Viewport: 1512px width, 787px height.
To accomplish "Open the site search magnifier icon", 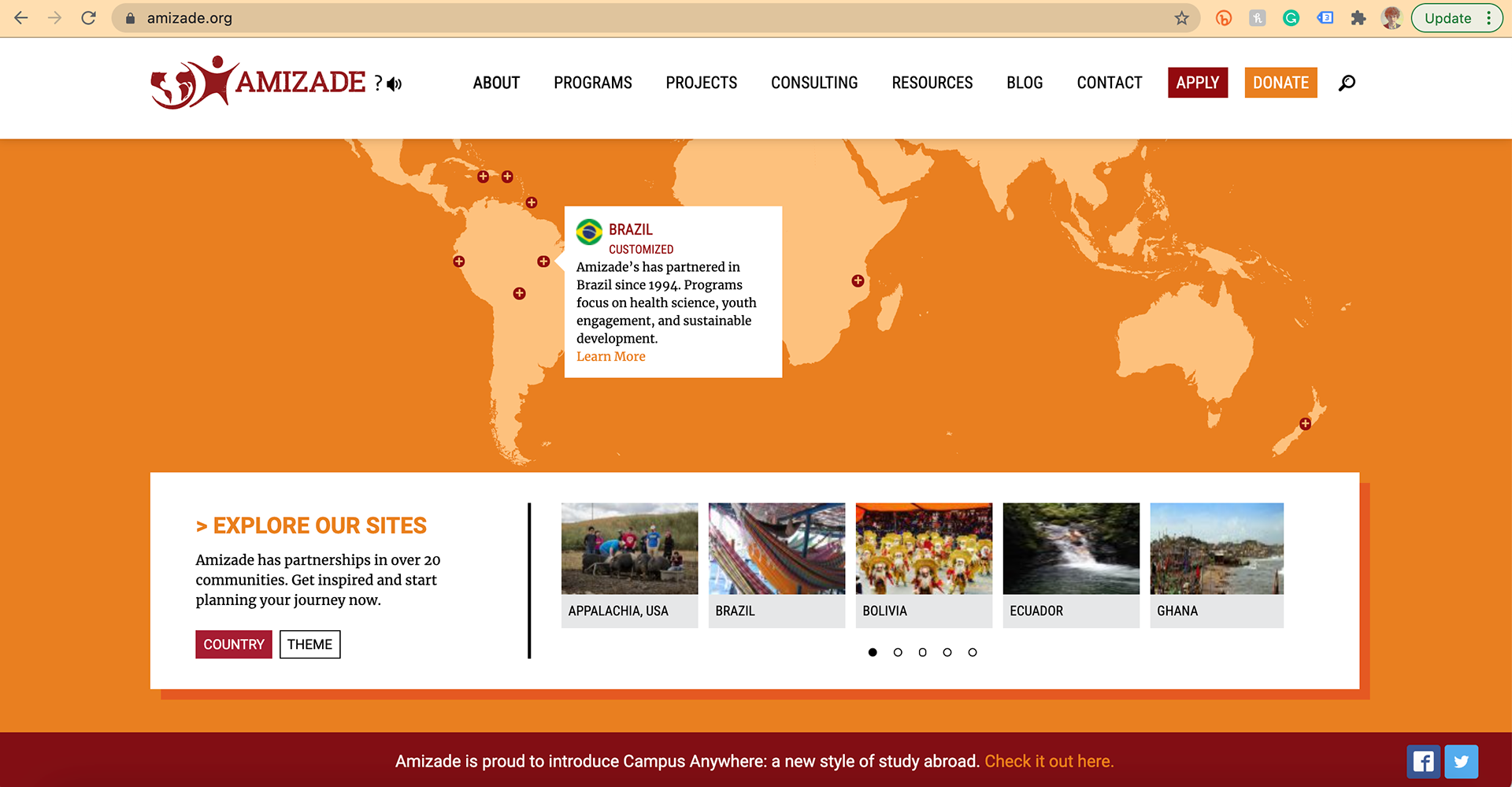I will [1347, 83].
